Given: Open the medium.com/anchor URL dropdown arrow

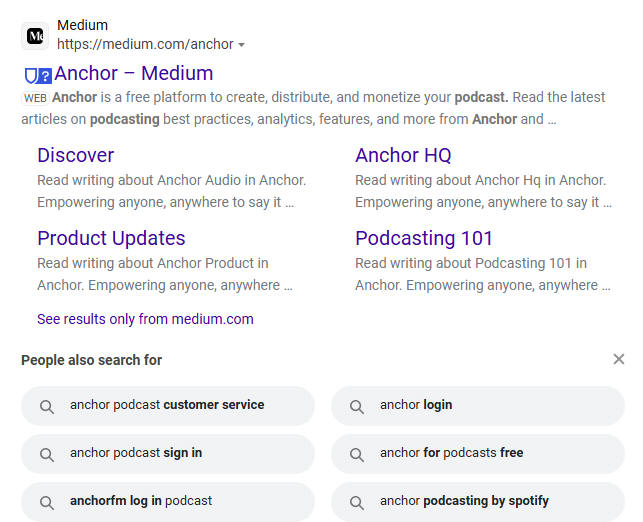Looking at the screenshot, I should [x=242, y=45].
